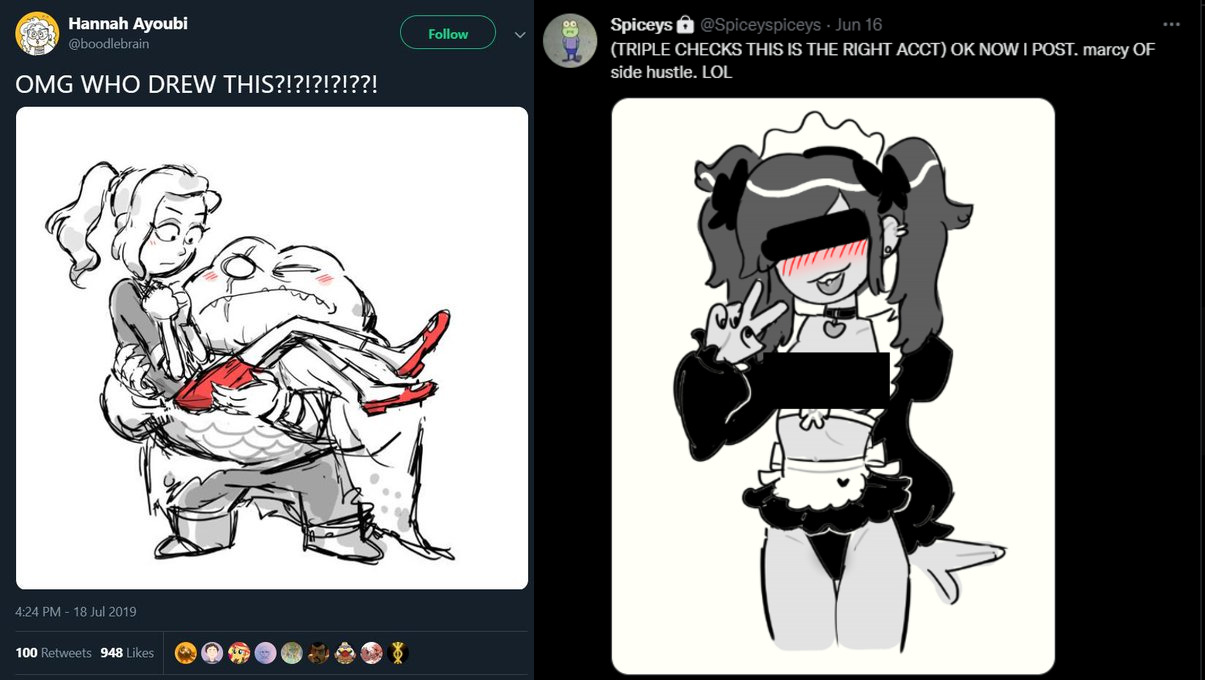
Task: Open the bearded man liker avatar
Action: [x=318, y=653]
